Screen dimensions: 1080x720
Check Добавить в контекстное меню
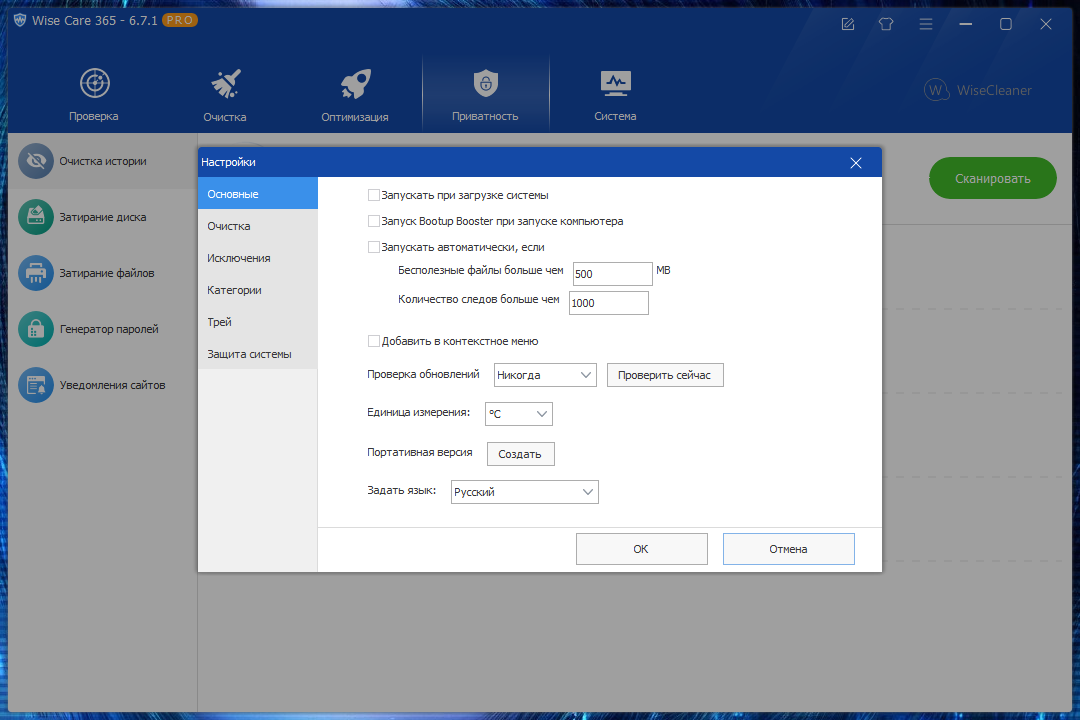374,341
